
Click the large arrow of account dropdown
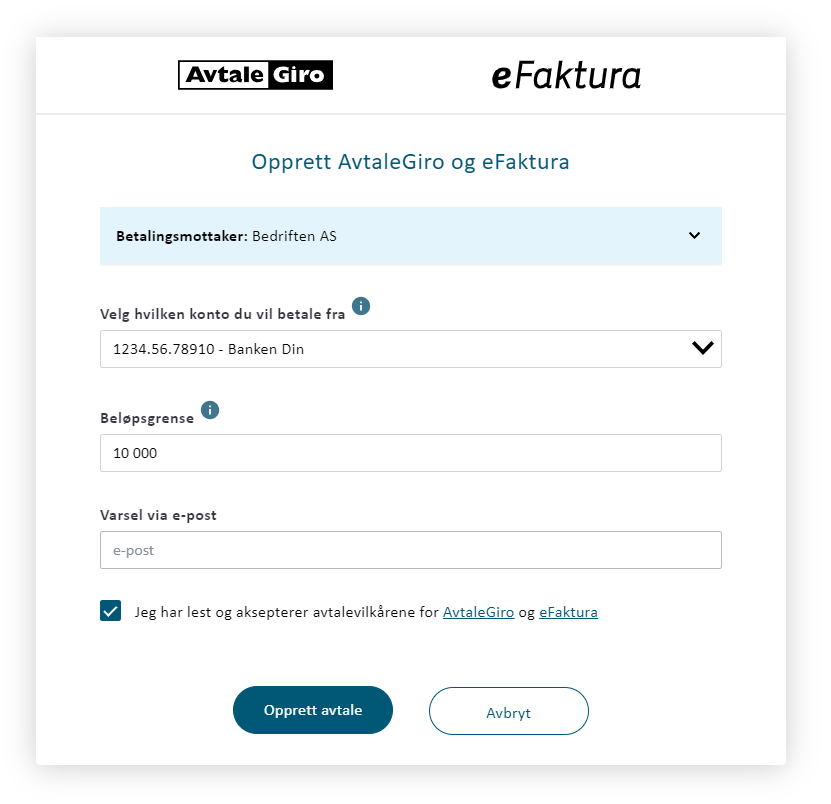703,348
